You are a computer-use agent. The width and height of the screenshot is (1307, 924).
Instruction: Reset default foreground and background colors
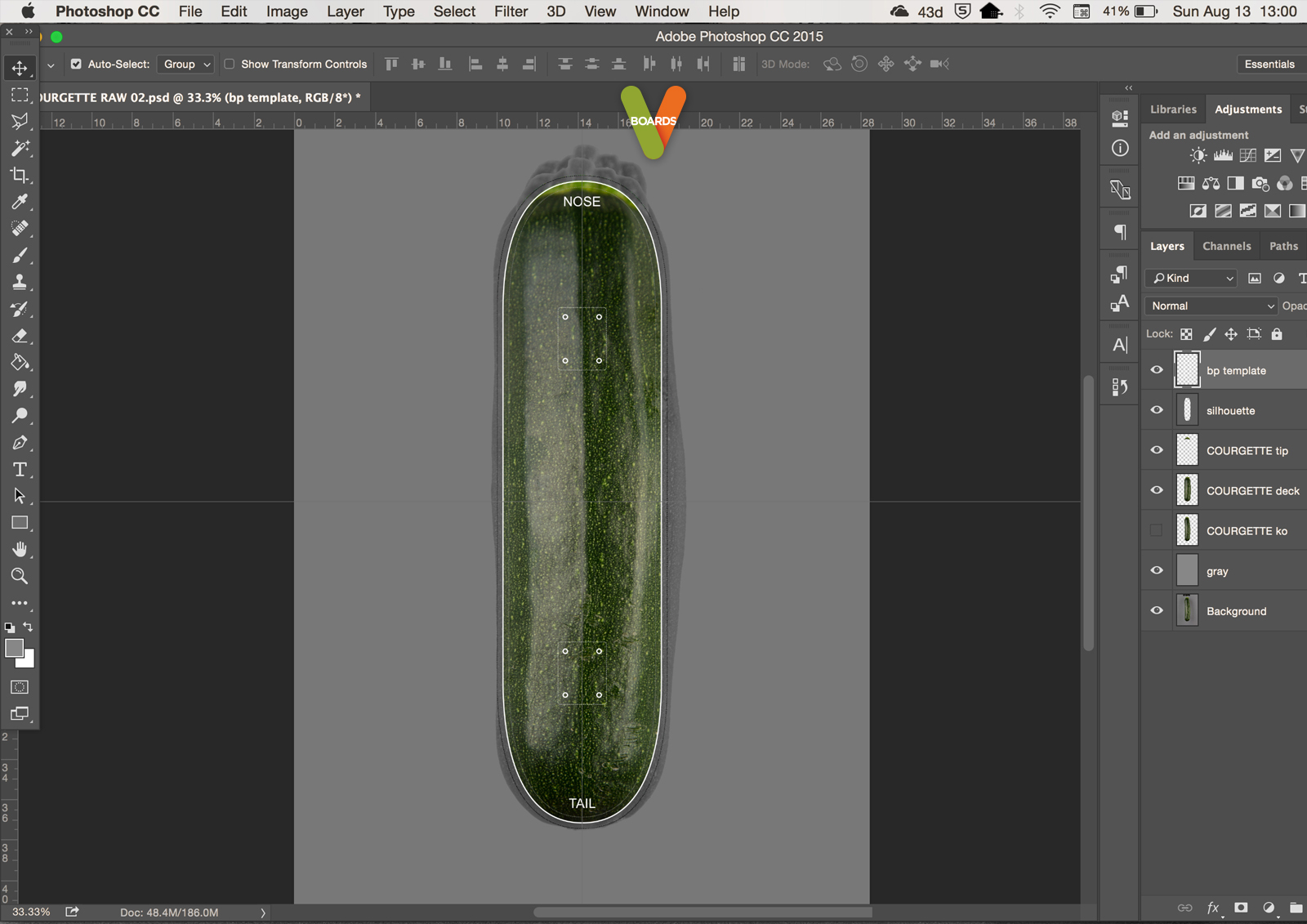[10, 627]
